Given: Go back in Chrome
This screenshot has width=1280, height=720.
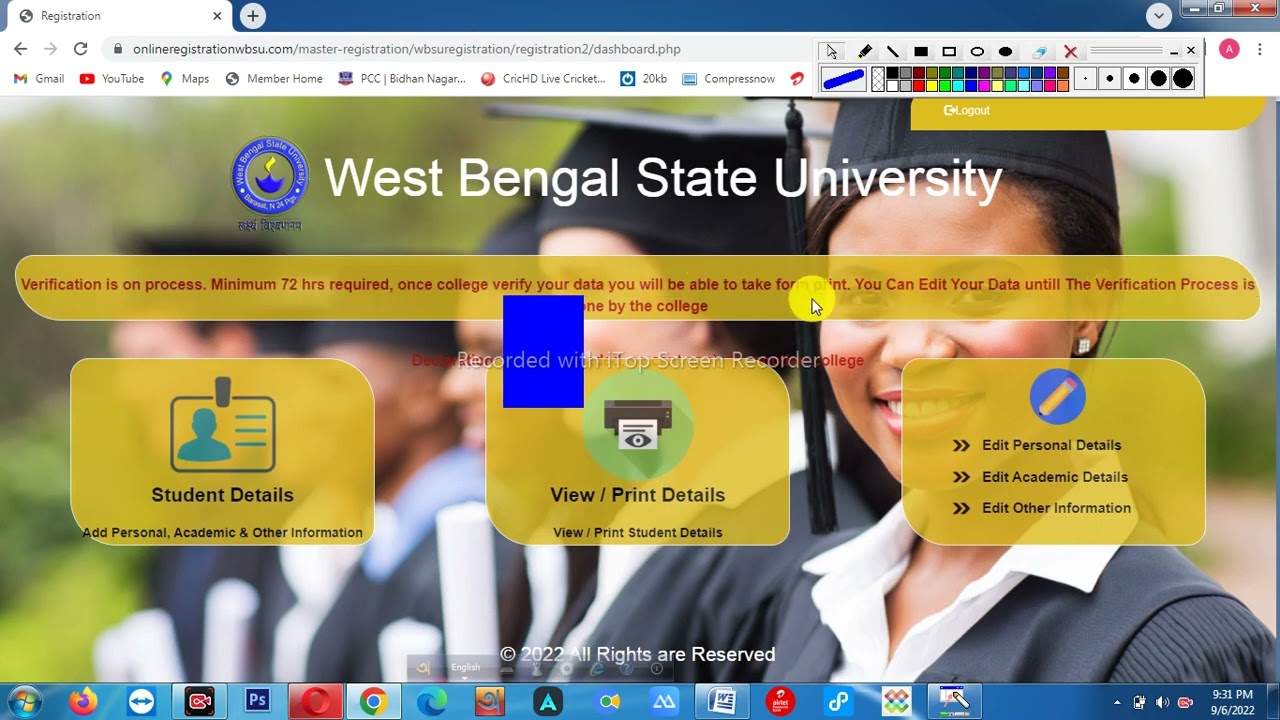Looking at the screenshot, I should [20, 49].
